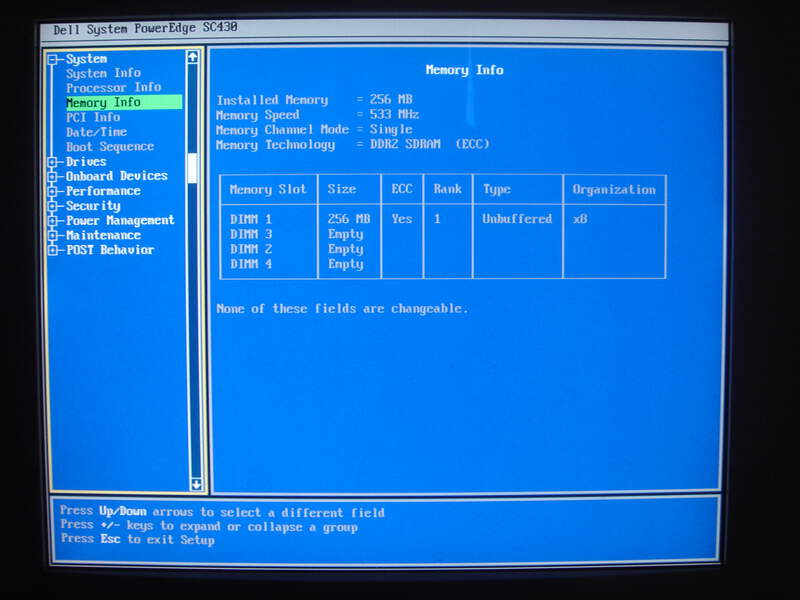
Task: Click the Size column header
Action: 341,189
